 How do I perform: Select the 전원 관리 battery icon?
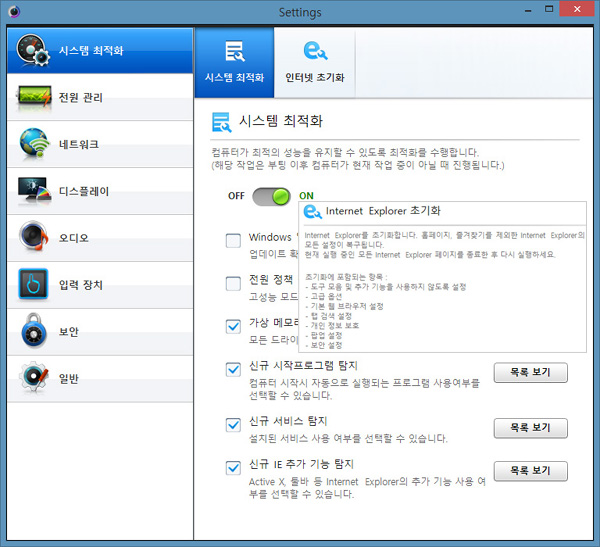34,97
